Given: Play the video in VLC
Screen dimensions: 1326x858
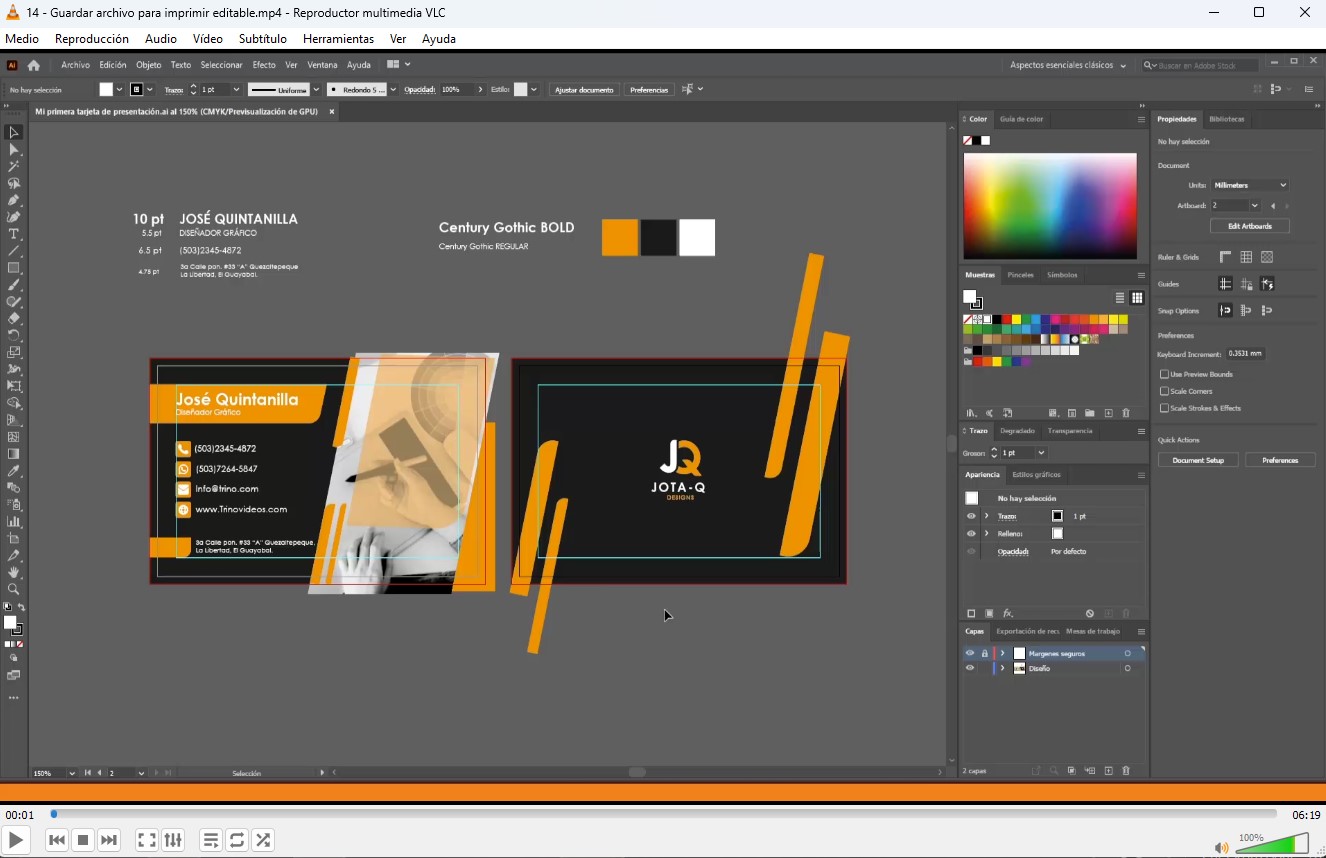Looking at the screenshot, I should tap(16, 840).
